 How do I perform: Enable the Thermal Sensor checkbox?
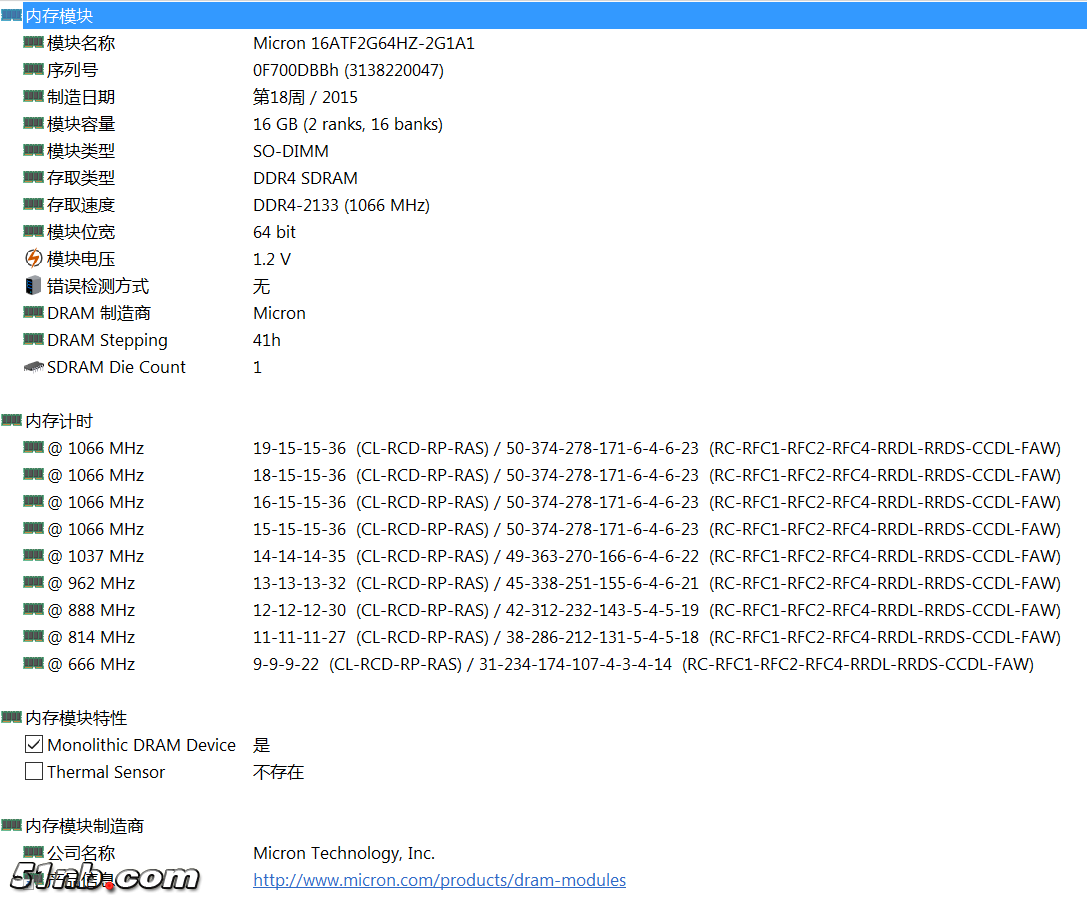click(34, 772)
